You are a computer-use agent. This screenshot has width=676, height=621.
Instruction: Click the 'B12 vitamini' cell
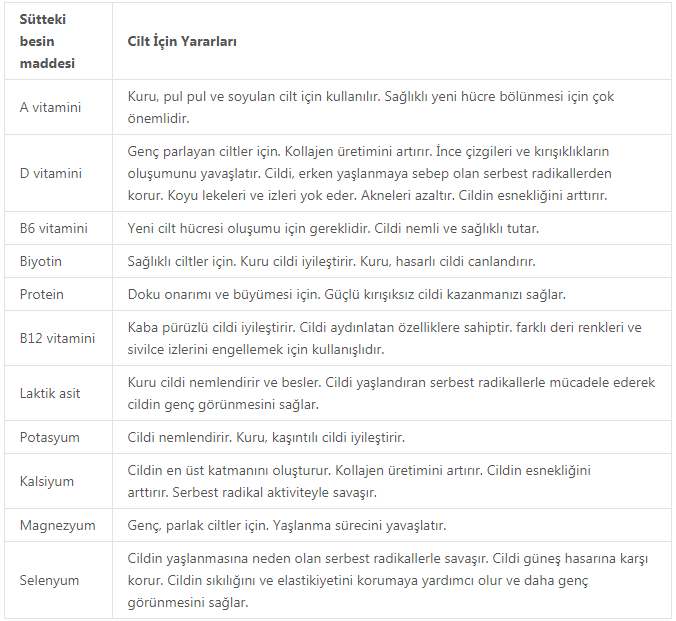(57, 338)
